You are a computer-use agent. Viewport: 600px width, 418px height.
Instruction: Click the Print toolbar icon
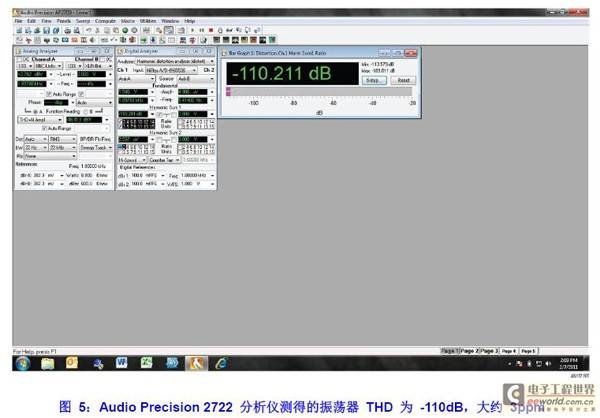[67, 30]
